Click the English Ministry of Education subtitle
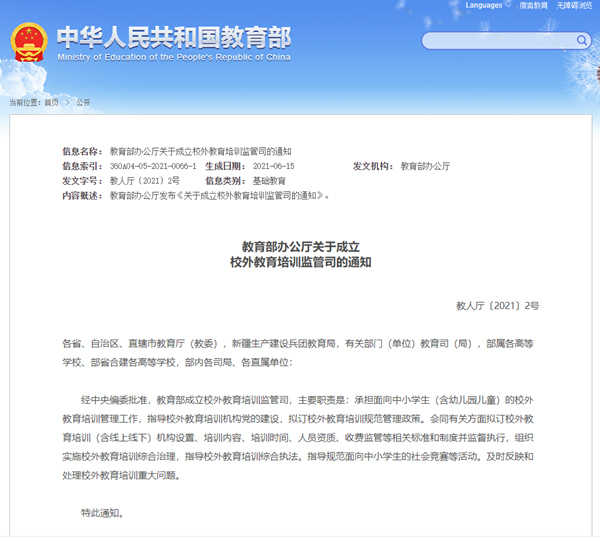 173,57
